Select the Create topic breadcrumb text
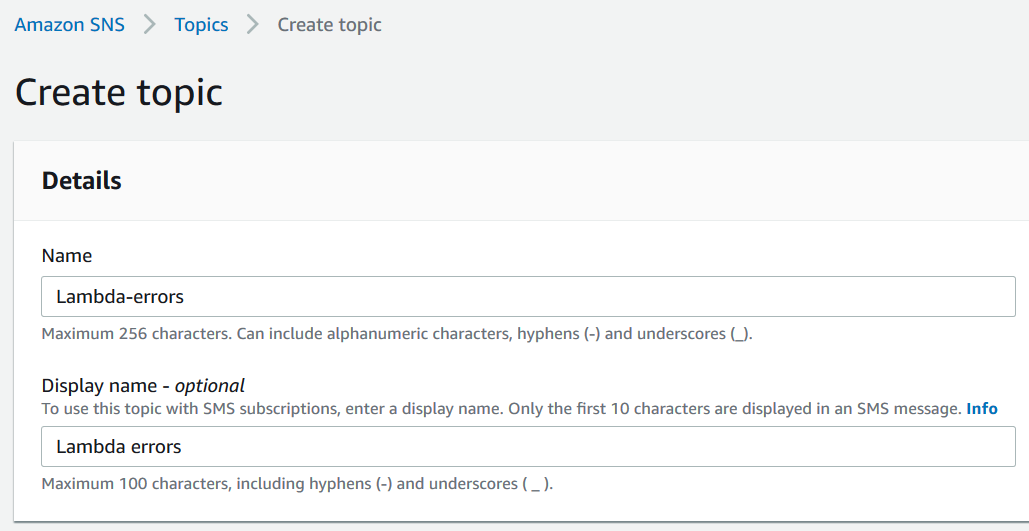Screen dimensions: 1029x531 click(329, 25)
